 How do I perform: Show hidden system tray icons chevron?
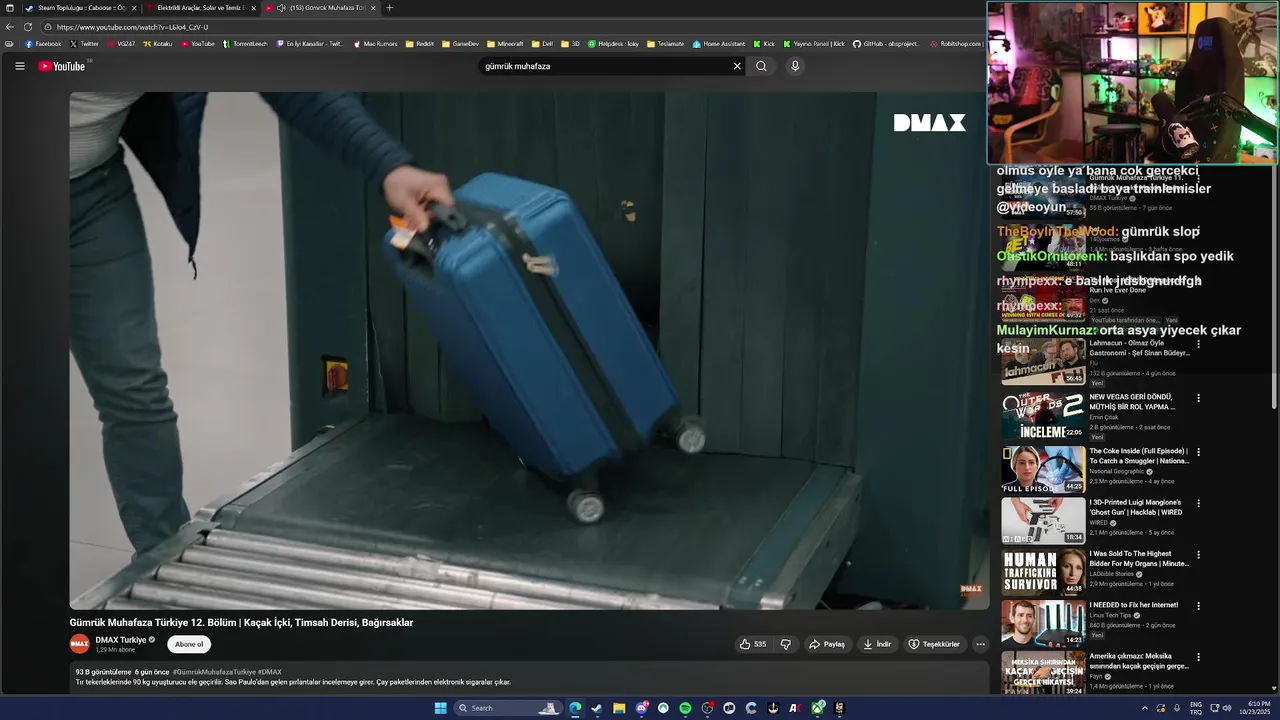(1145, 708)
